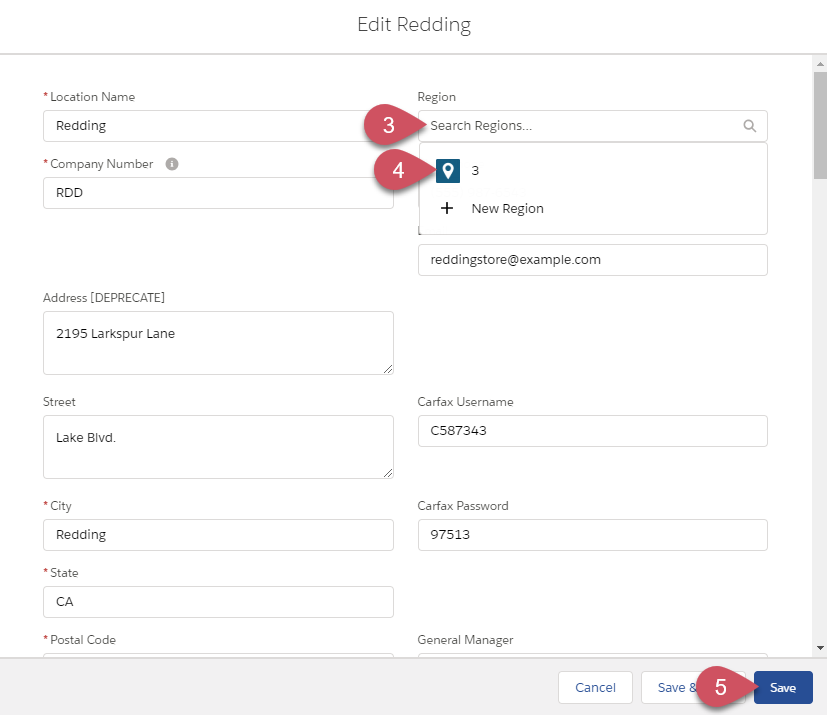This screenshot has height=715, width=827.
Task: Click the scrollbar up arrow
Action: click(x=820, y=63)
